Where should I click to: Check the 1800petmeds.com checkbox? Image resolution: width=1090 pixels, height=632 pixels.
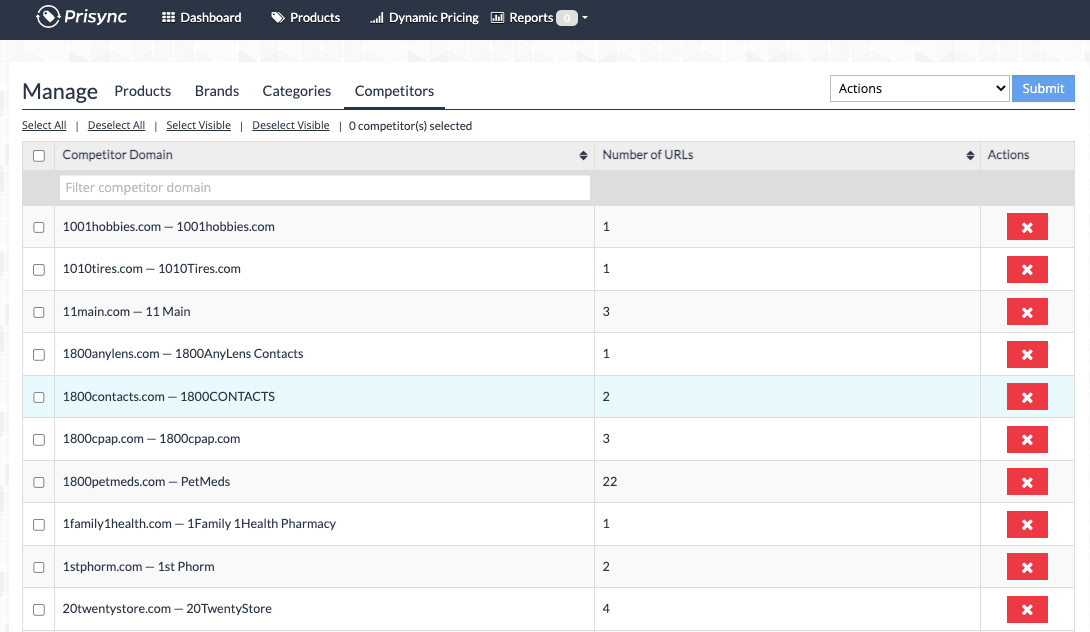pyautogui.click(x=39, y=482)
